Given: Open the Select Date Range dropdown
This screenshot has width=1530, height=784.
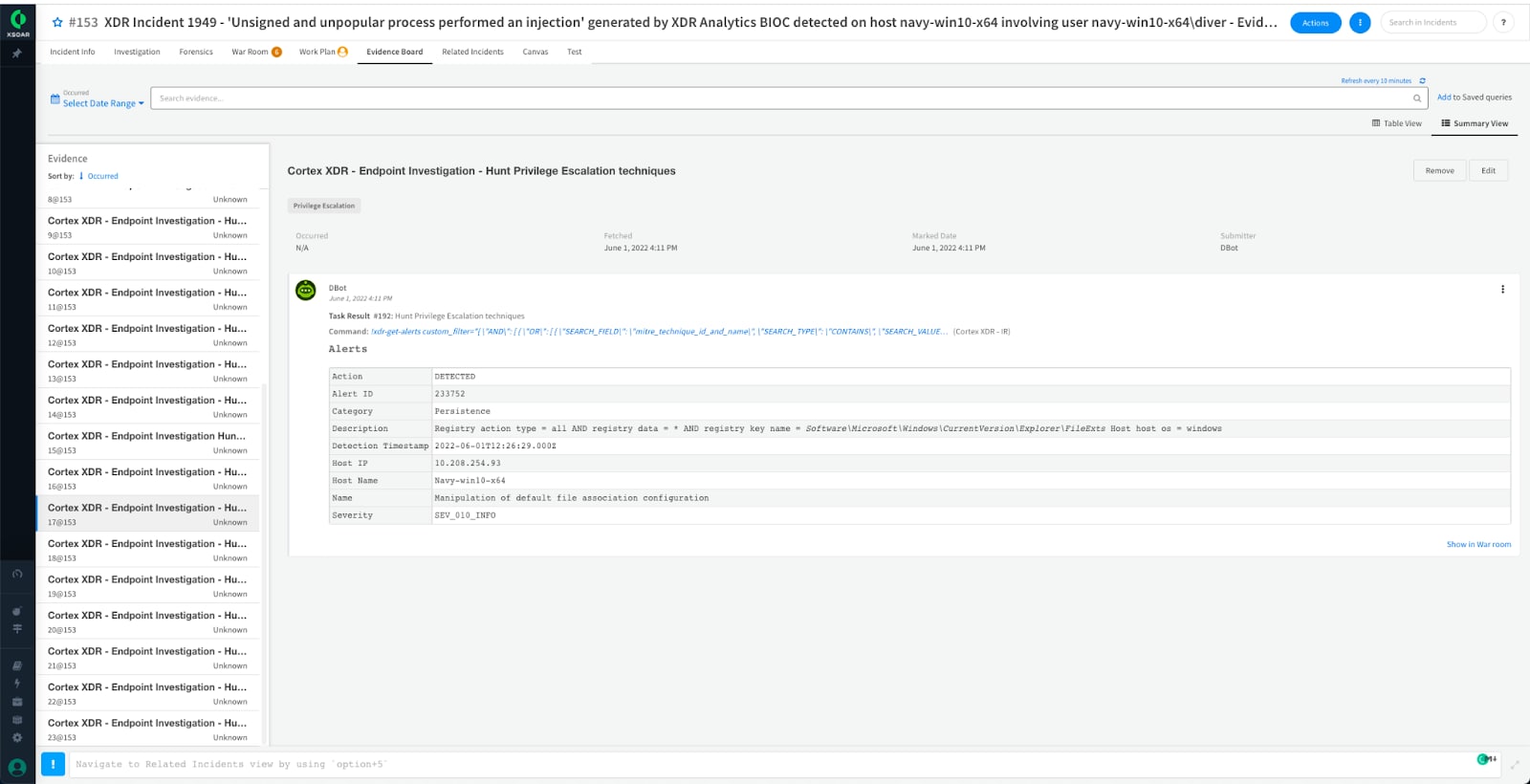Looking at the screenshot, I should [x=103, y=103].
